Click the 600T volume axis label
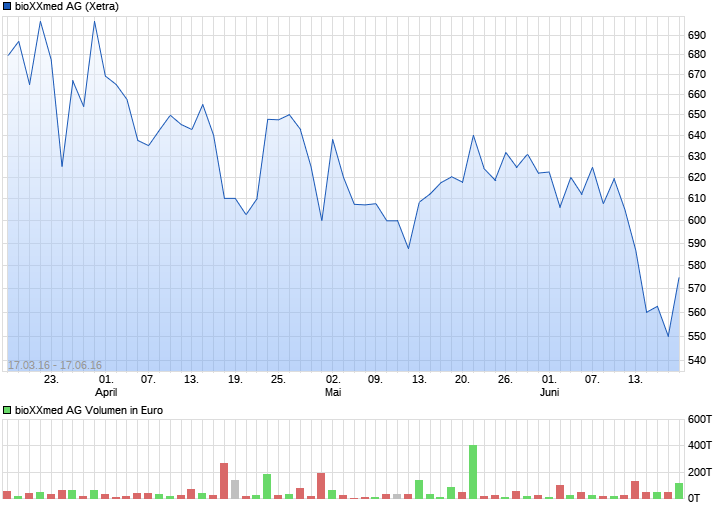Viewport: 726px width, 508px height. 700,419
